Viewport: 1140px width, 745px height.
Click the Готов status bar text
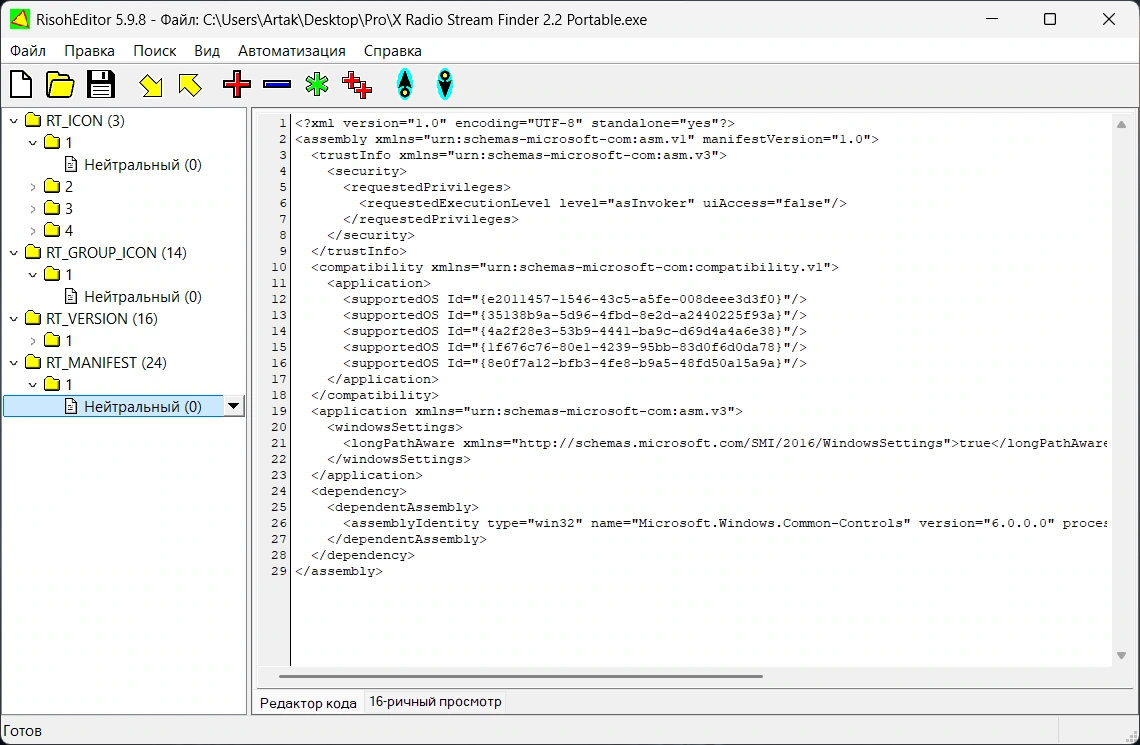click(23, 730)
